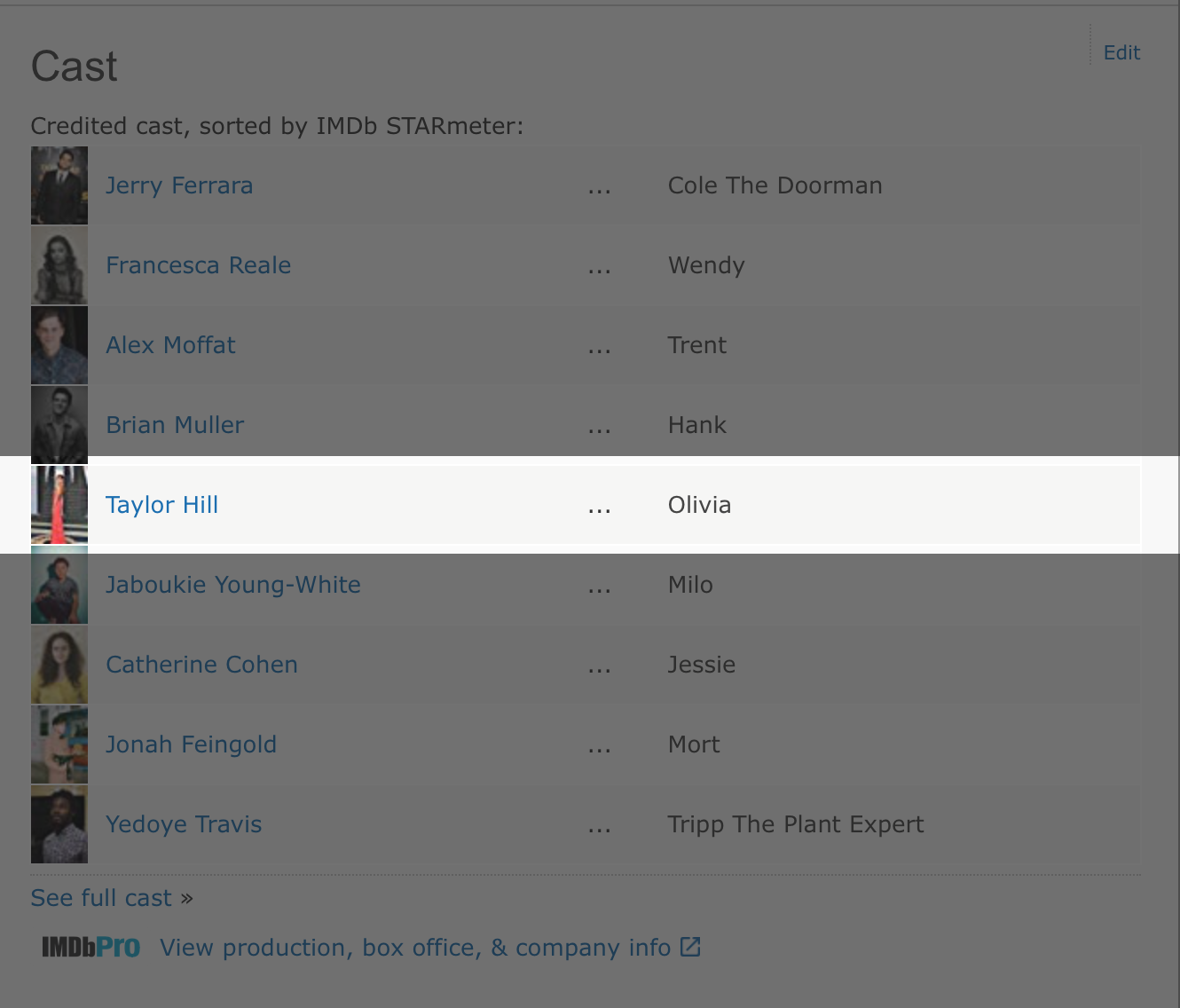
Task: Go to Jerry Ferrara's page
Action: 179,185
